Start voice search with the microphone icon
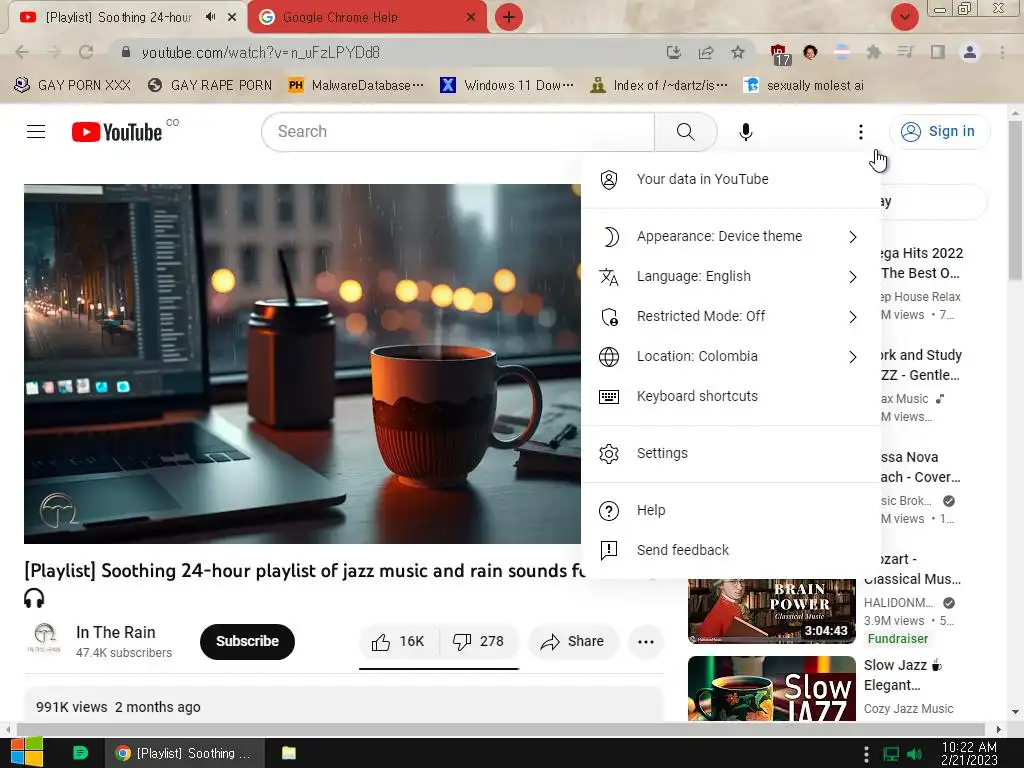Screen dimensions: 1024x768 [745, 132]
